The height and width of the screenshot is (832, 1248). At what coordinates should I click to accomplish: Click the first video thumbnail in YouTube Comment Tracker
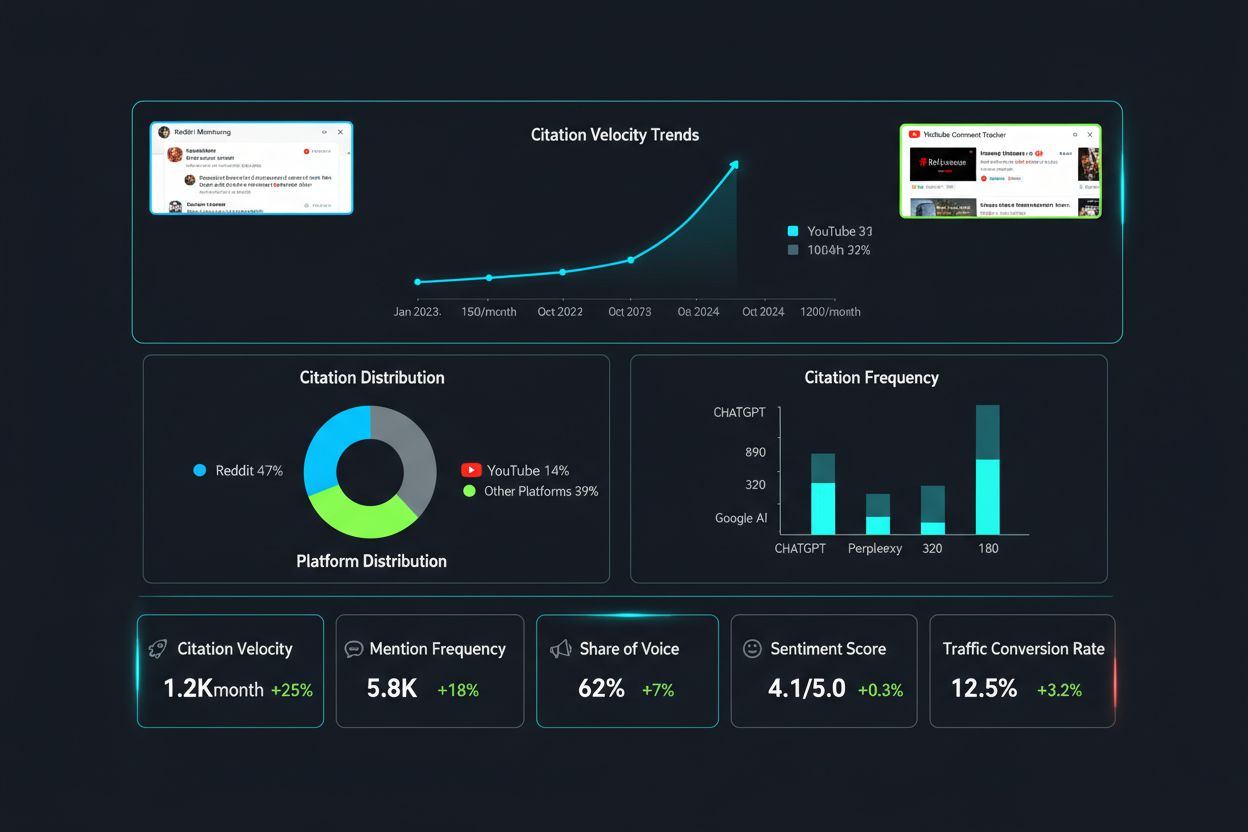click(x=943, y=164)
